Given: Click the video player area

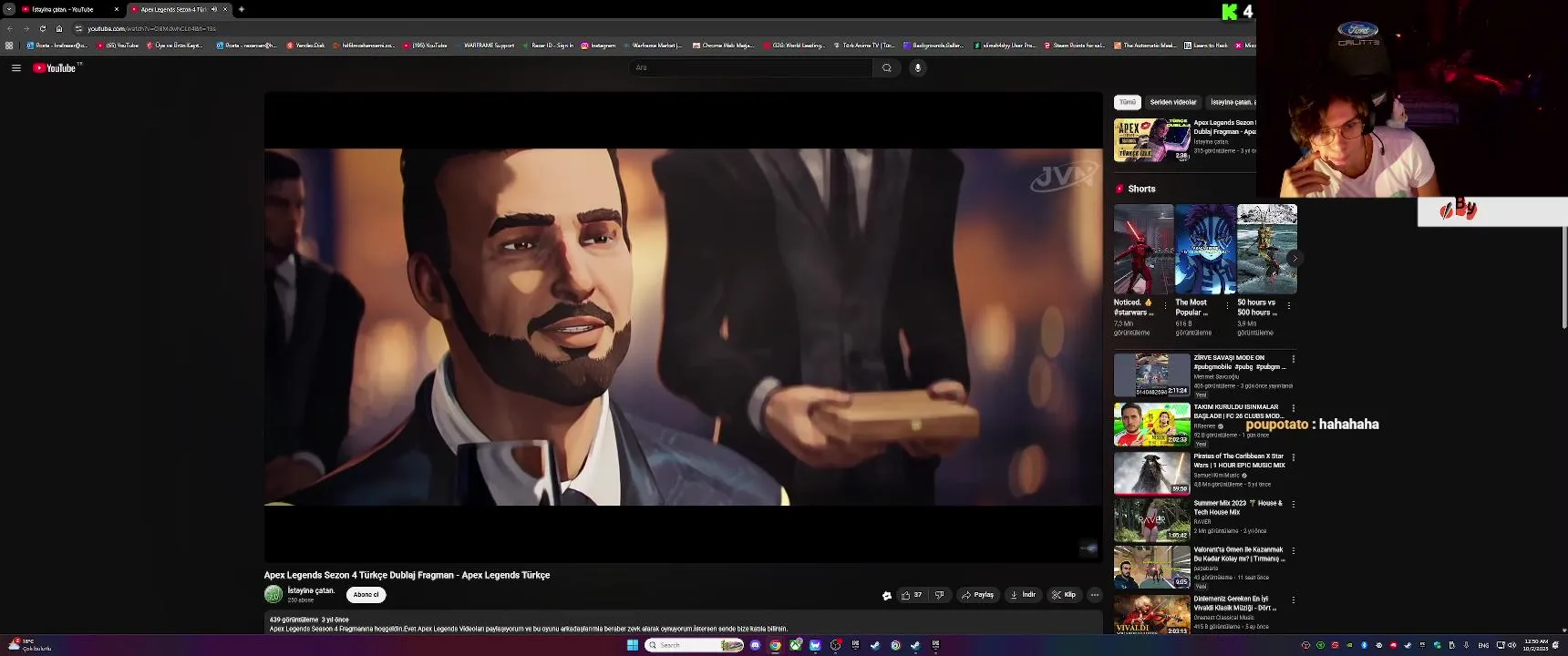Looking at the screenshot, I should [x=683, y=326].
